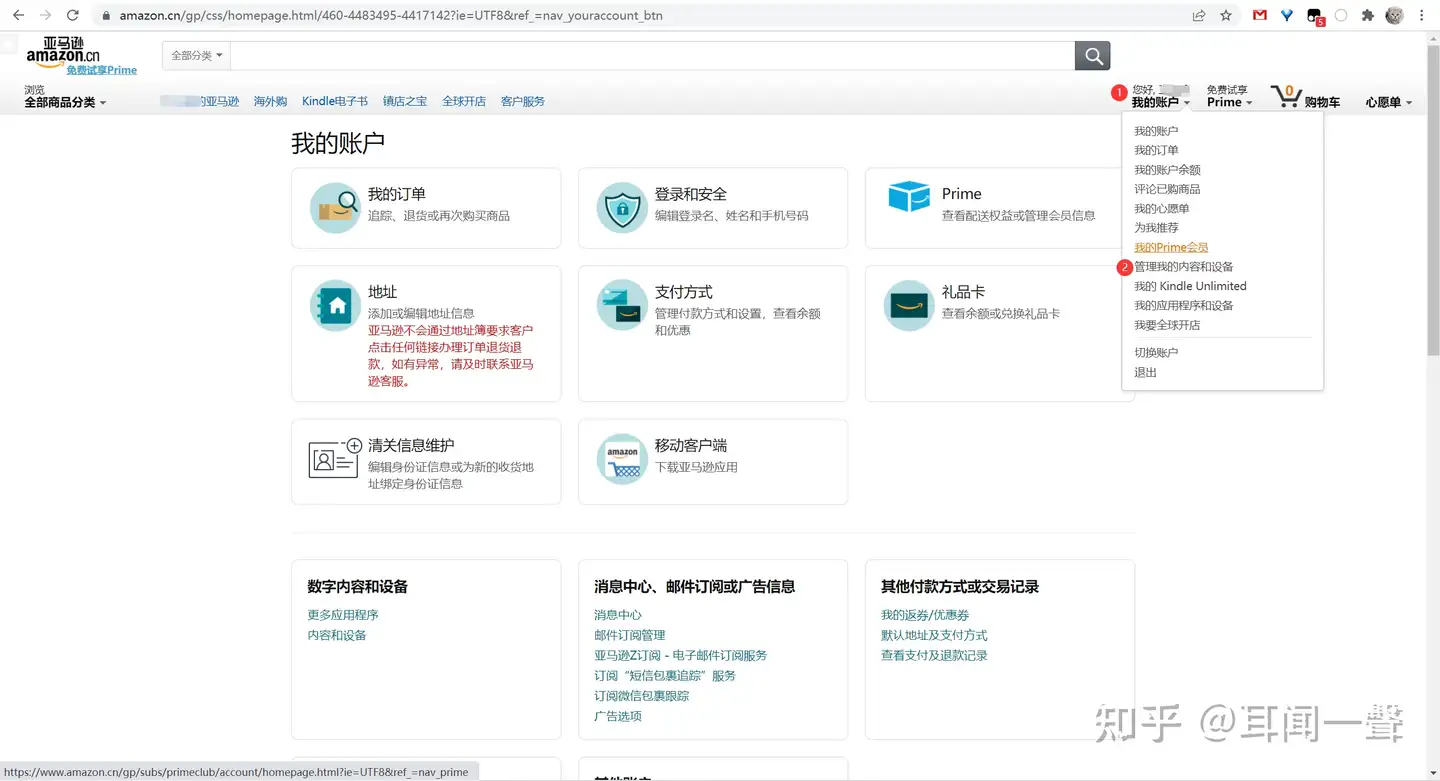This screenshot has height=781, width=1440.
Task: Open the 全球开店 nav link
Action: [464, 101]
